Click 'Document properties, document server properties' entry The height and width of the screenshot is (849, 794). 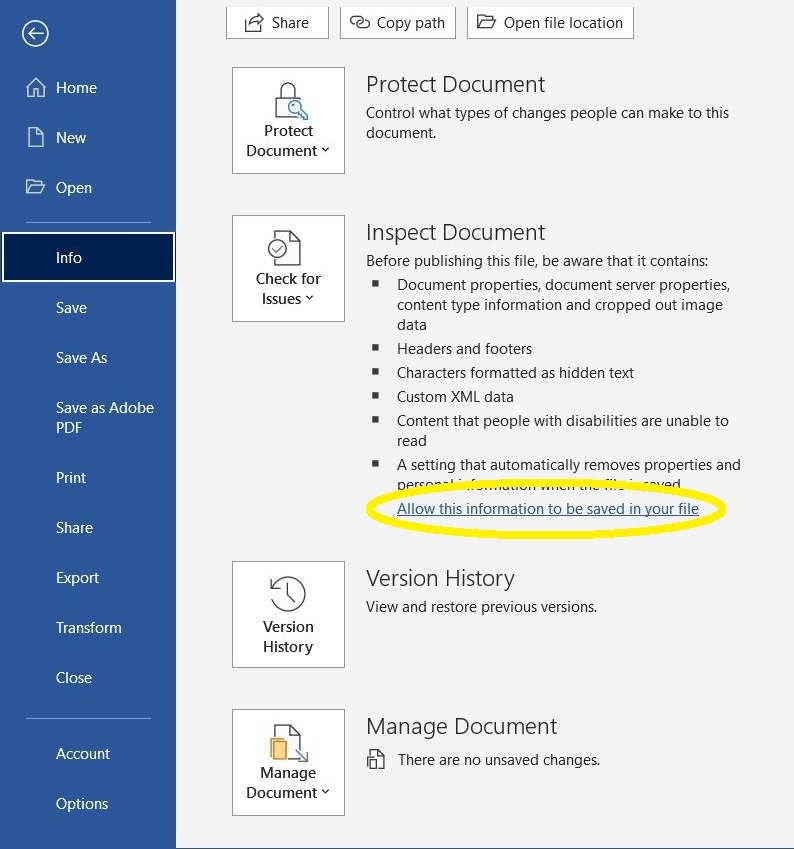(x=563, y=304)
